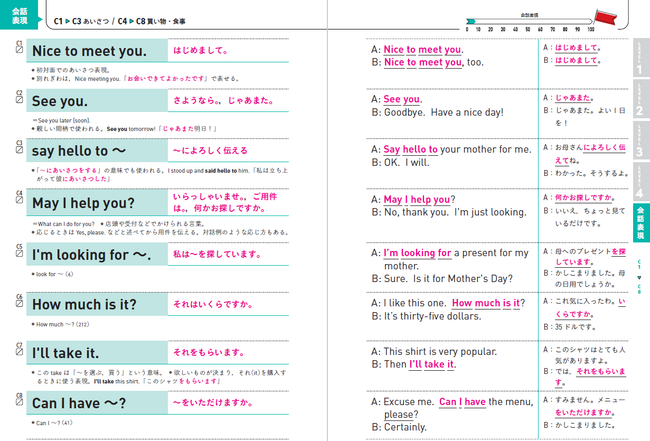Select the heading "May I help you?"
Viewport: 650px width, 441px height.
(x=83, y=203)
